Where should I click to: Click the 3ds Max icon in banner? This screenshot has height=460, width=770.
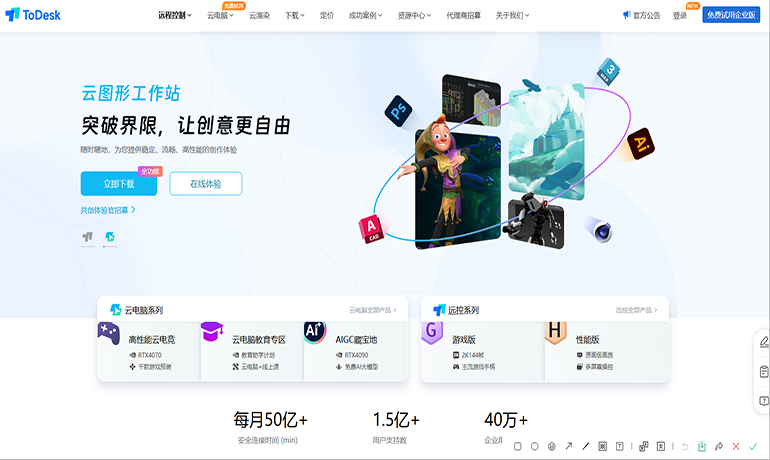pos(608,72)
